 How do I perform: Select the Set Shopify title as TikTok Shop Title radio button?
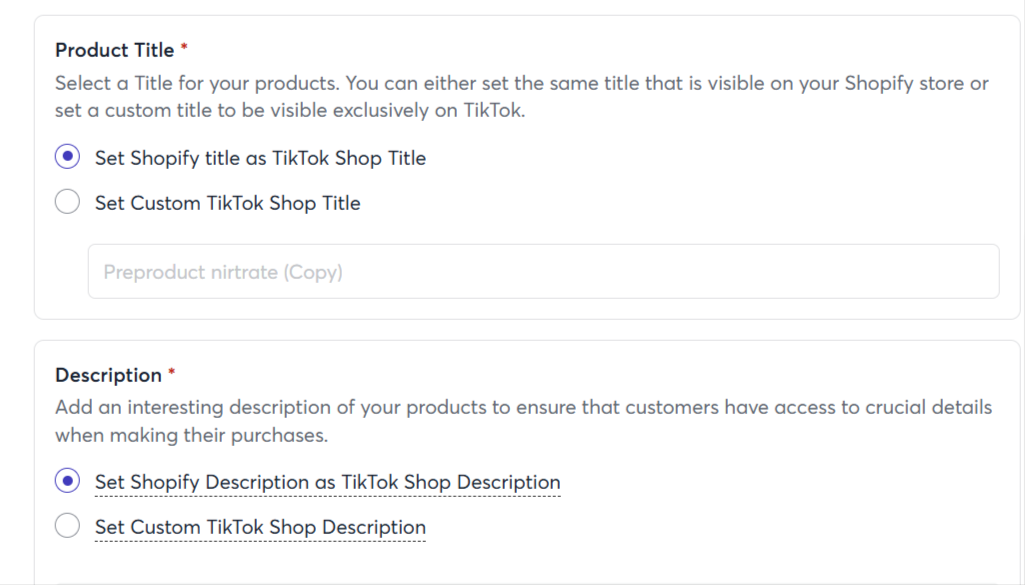(67, 157)
